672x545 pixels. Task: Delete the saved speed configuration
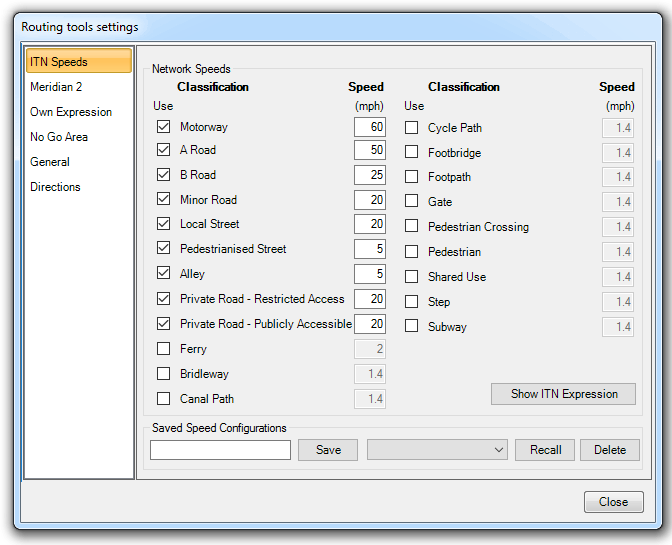click(609, 450)
